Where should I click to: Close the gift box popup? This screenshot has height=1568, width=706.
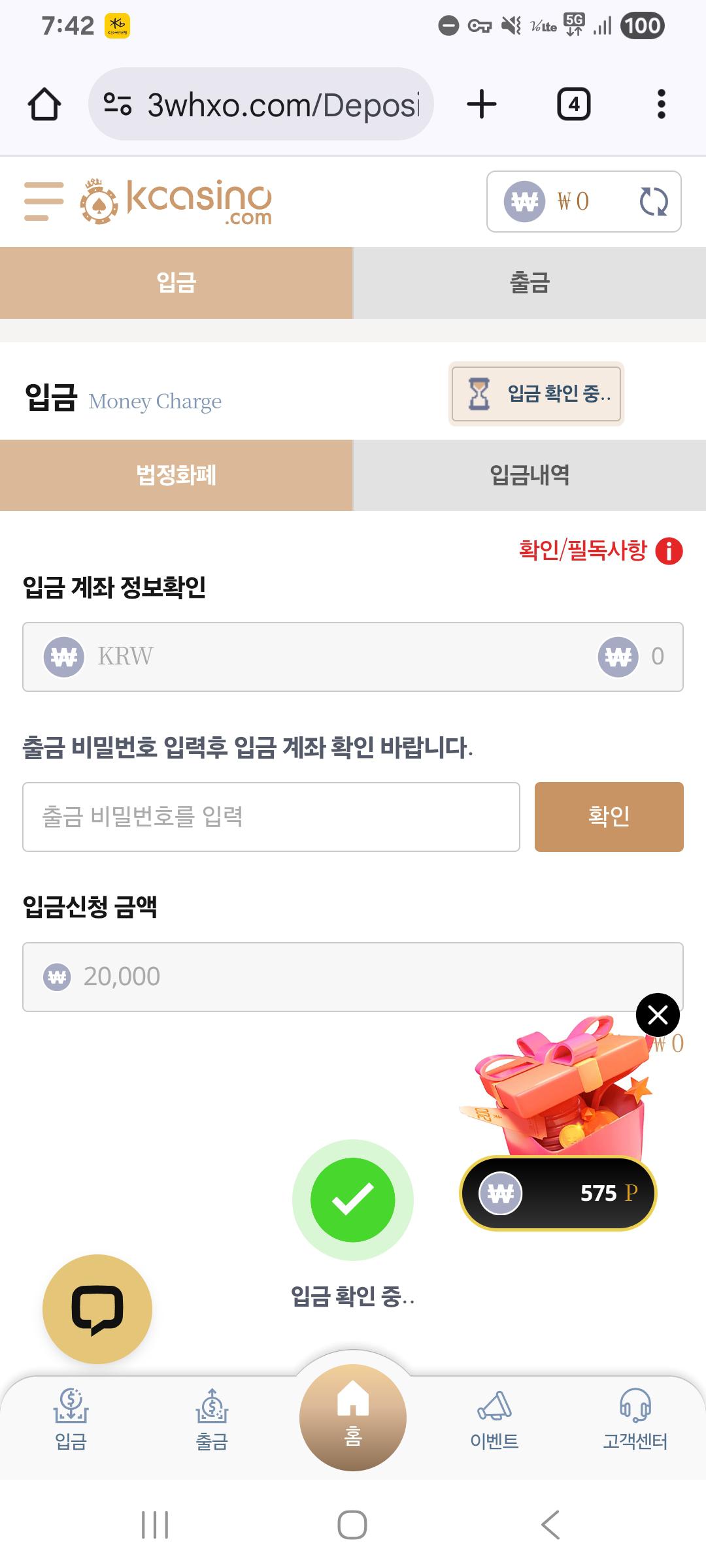[x=658, y=1015]
